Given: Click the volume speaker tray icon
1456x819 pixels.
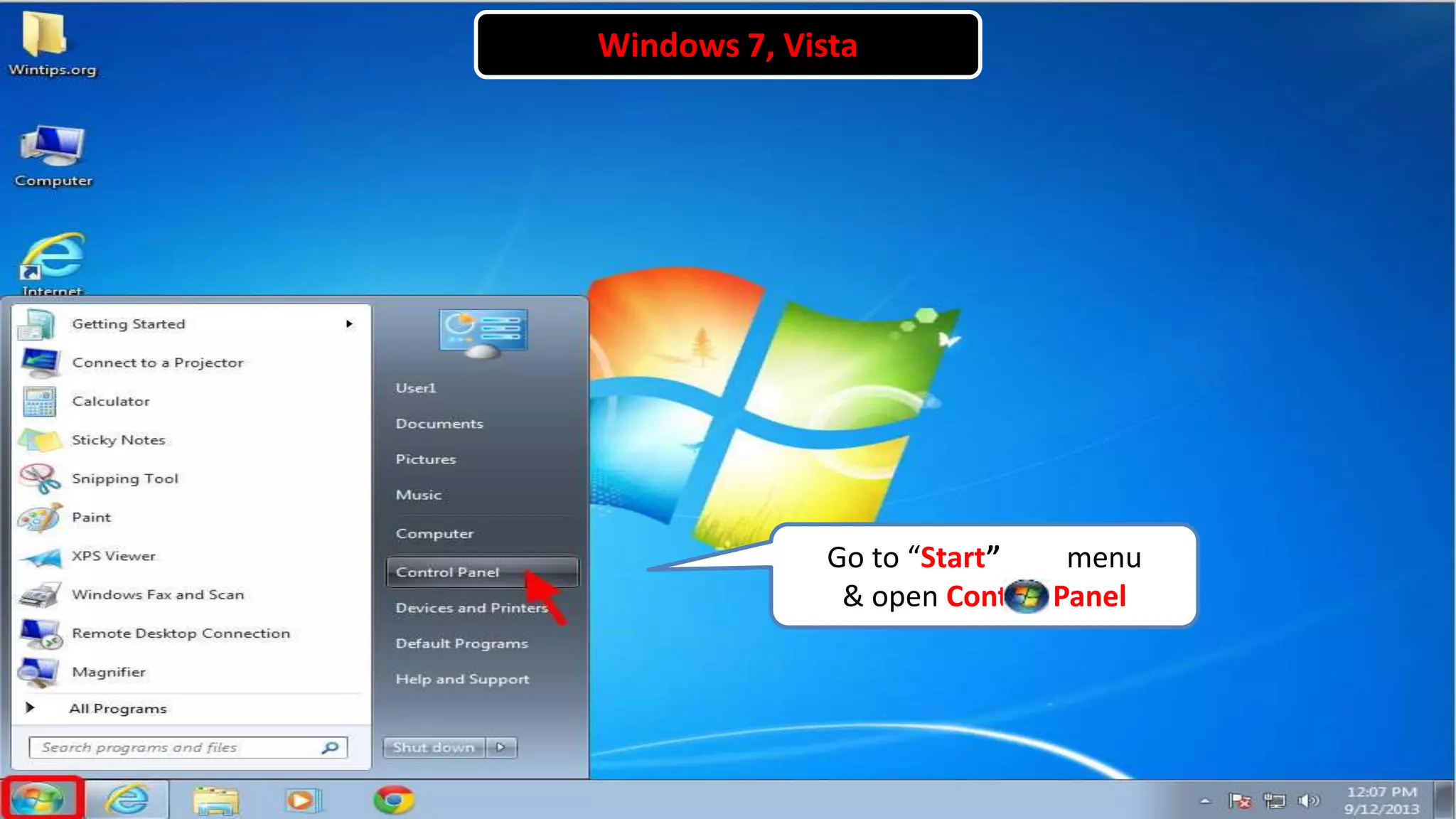Looking at the screenshot, I should [x=1307, y=801].
